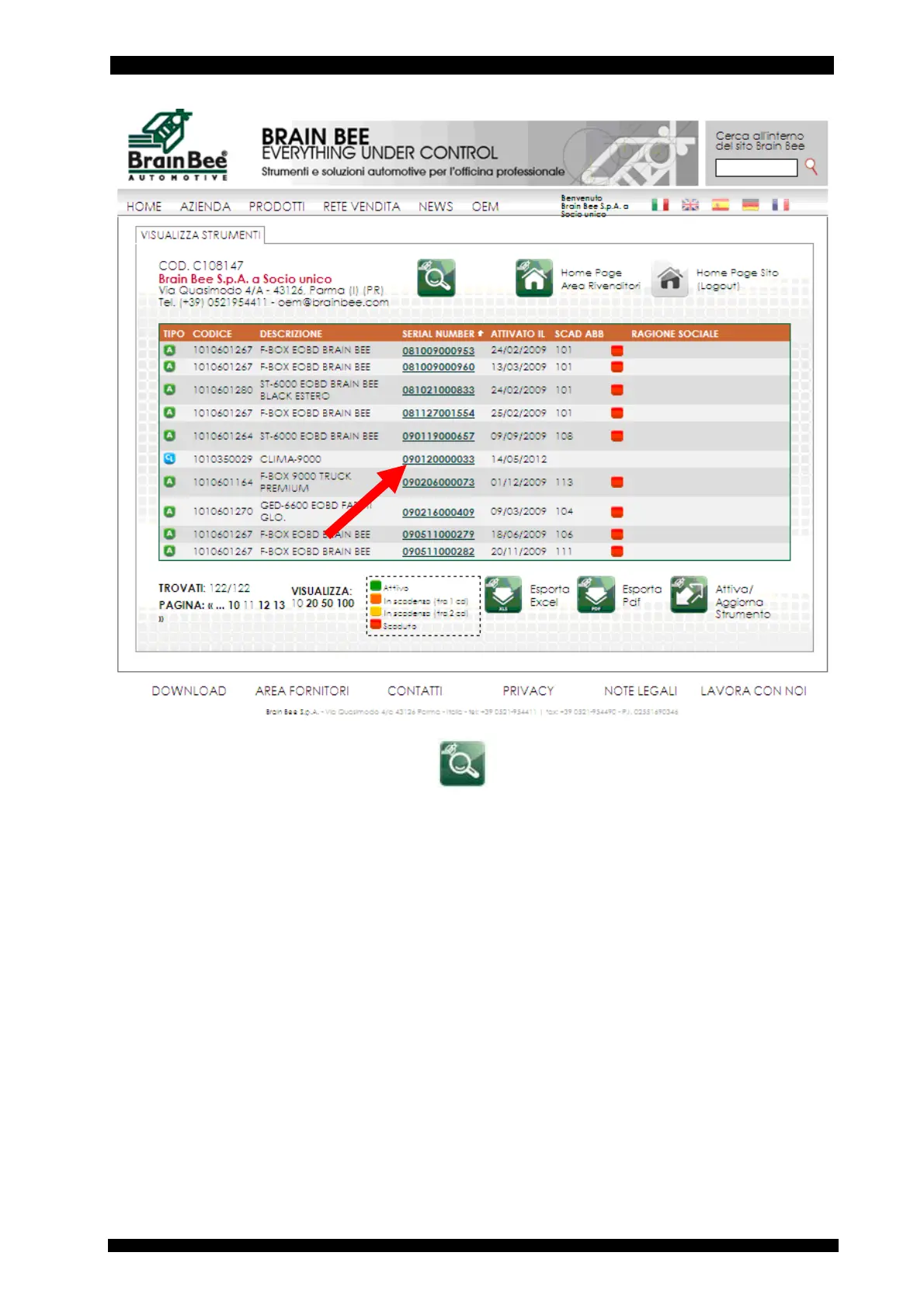Focus the Brain Bee site search field

tap(756, 168)
